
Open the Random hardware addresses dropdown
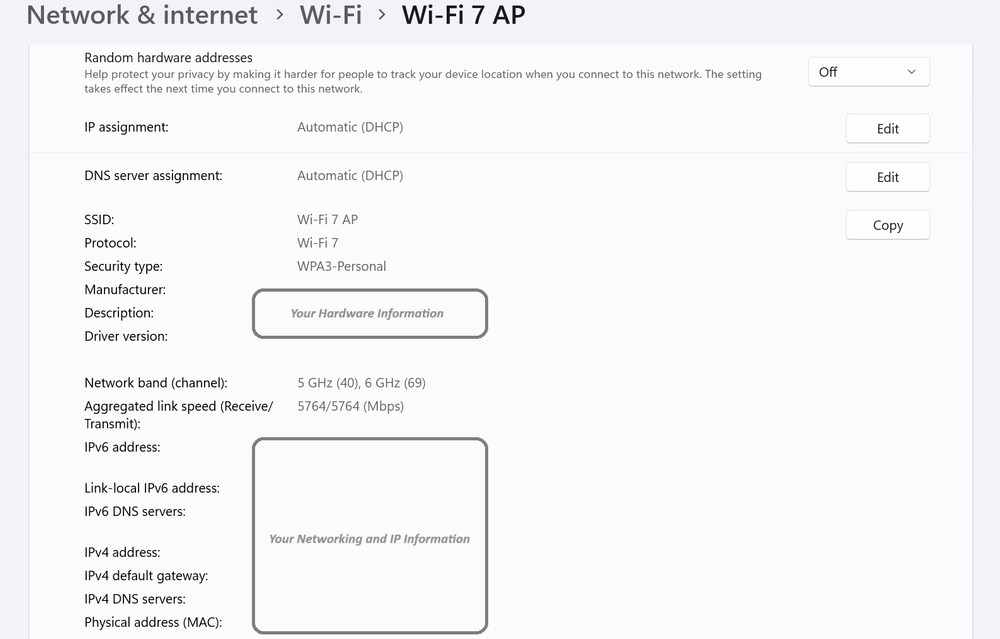[868, 72]
